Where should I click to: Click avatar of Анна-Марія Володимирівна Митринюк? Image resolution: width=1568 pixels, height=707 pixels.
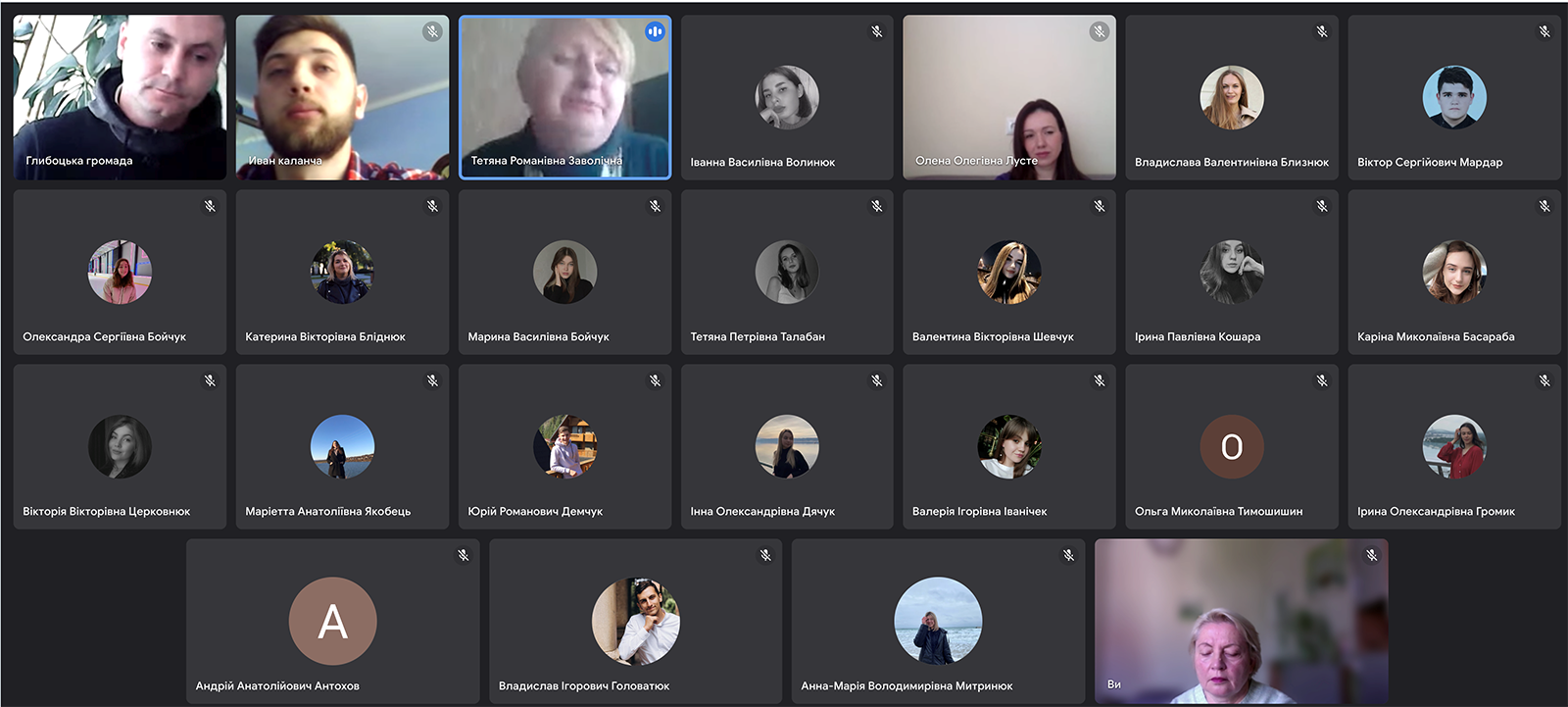tap(938, 622)
